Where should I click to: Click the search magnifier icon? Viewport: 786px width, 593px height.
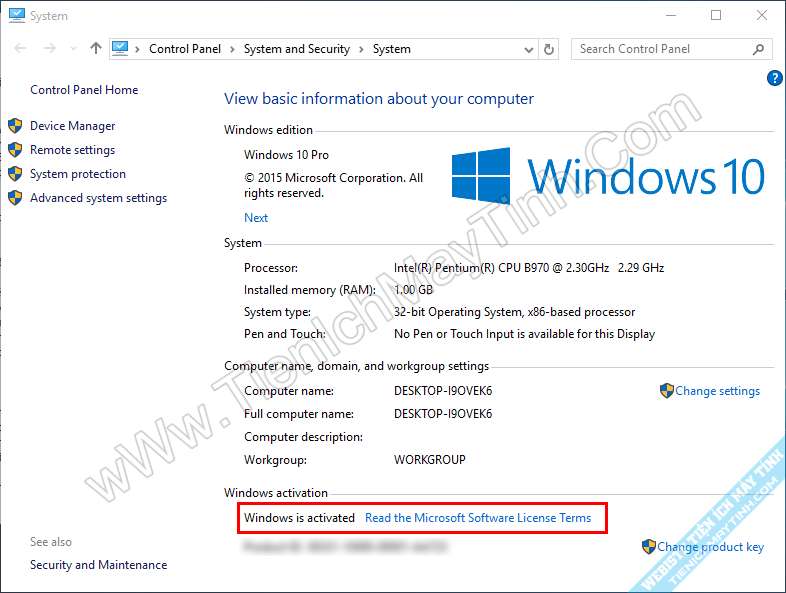click(758, 49)
